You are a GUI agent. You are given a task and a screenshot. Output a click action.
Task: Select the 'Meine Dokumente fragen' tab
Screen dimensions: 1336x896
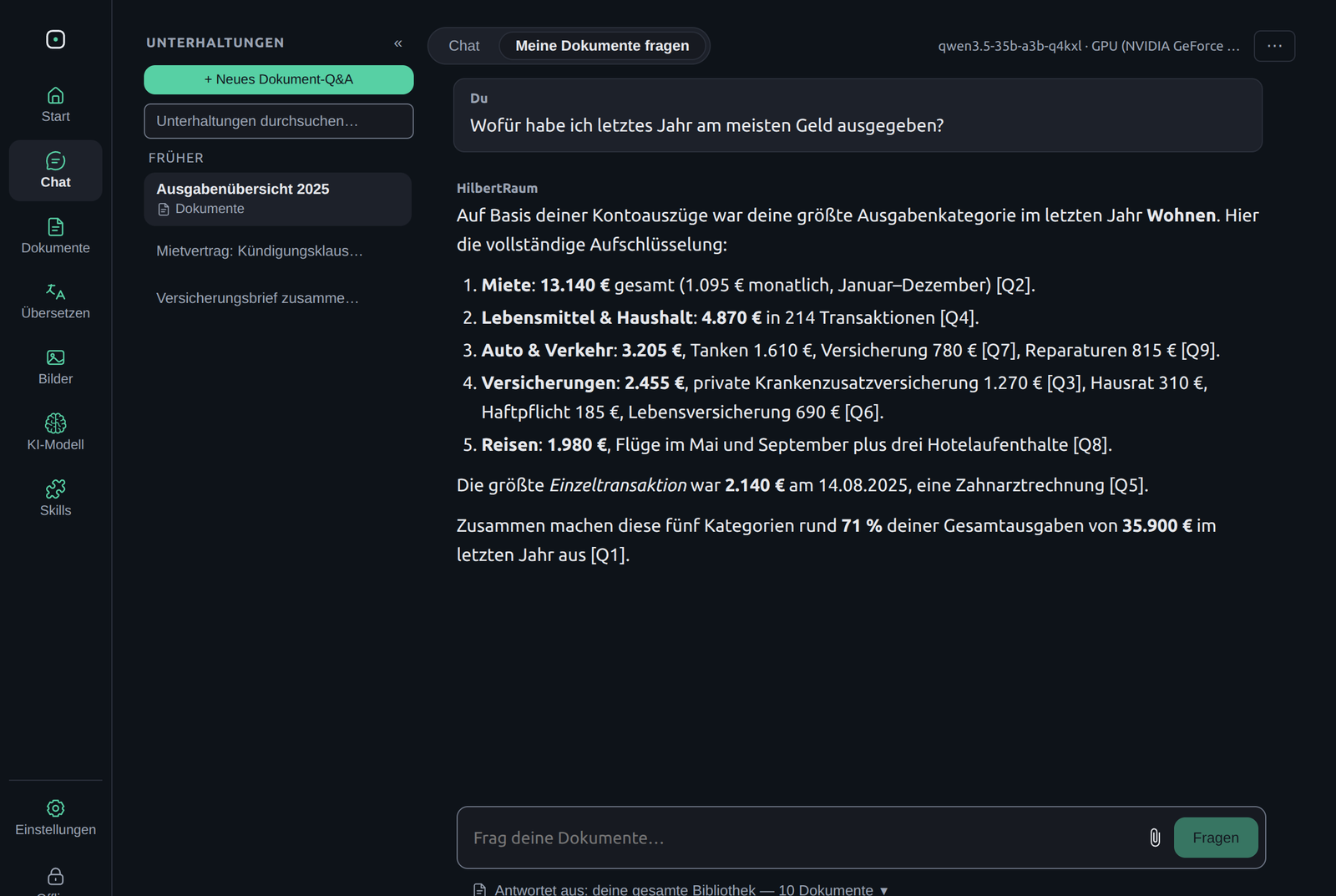pyautogui.click(x=602, y=46)
